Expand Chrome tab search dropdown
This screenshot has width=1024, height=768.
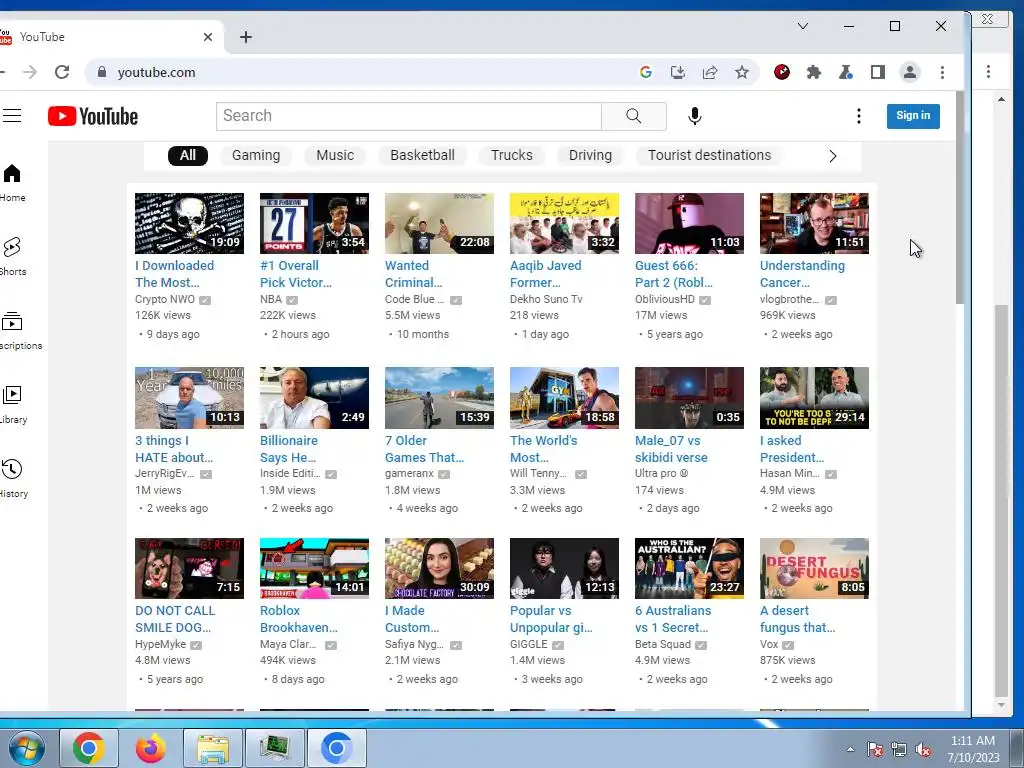pyautogui.click(x=803, y=26)
